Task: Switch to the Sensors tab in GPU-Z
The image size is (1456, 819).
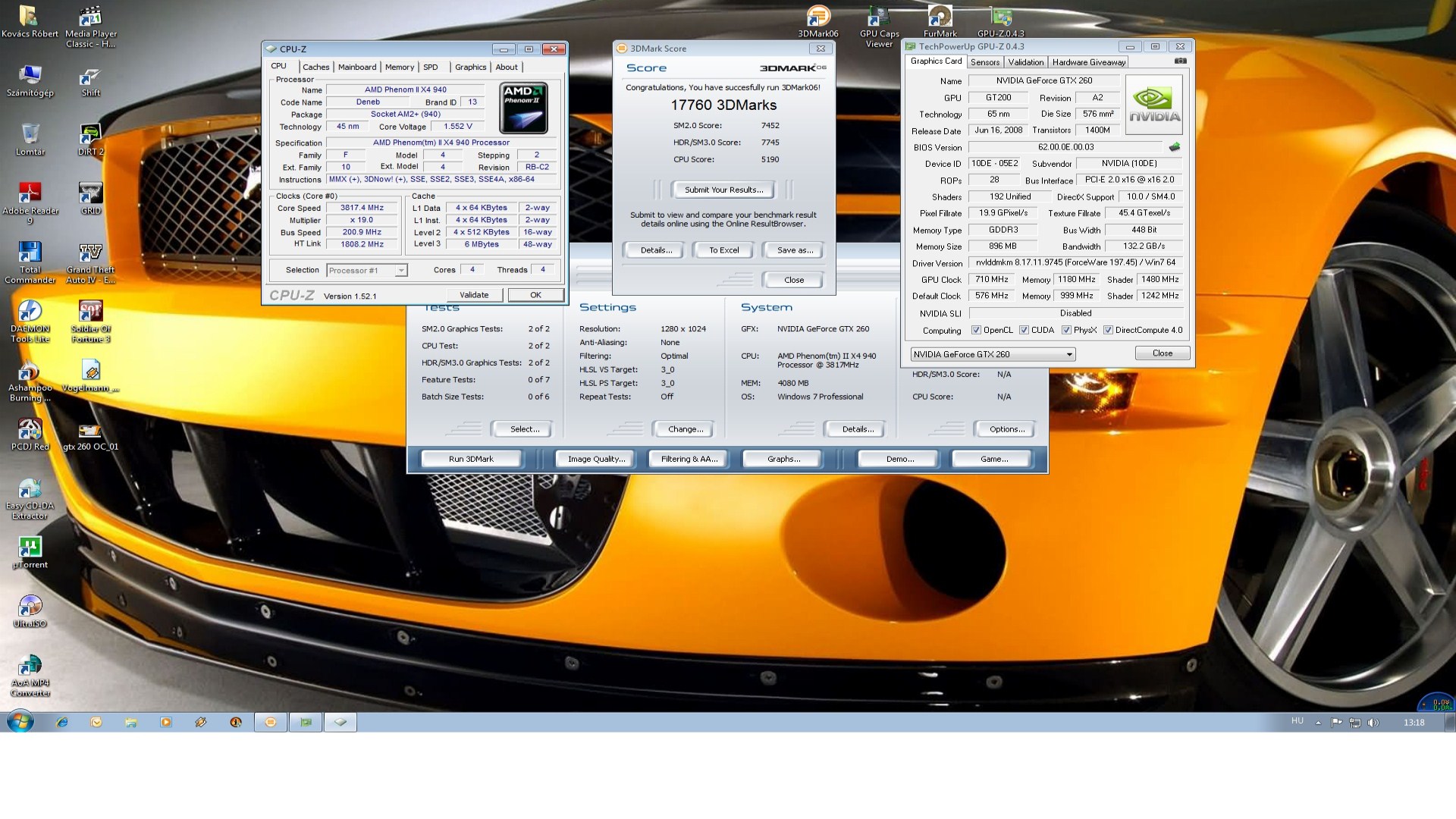Action: tap(985, 62)
